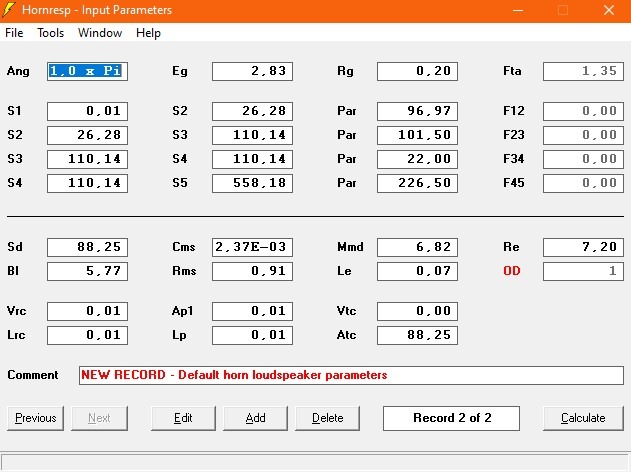Viewport: 631px width, 472px height.
Task: Add a new record
Action: pos(255,418)
